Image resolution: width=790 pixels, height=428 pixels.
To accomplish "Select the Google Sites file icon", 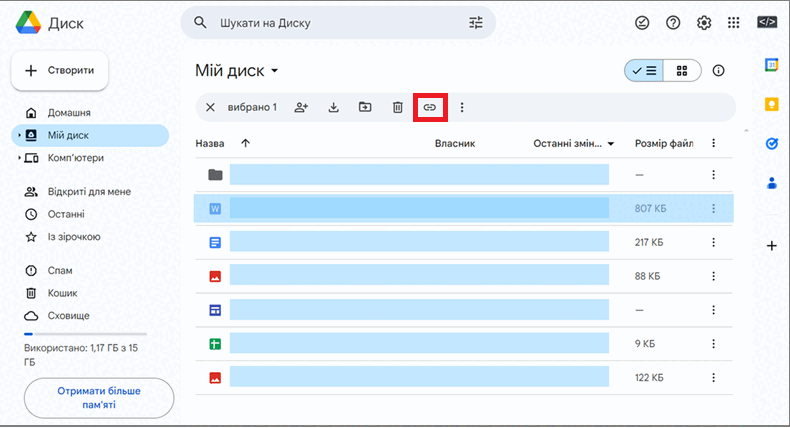I will 215,310.
